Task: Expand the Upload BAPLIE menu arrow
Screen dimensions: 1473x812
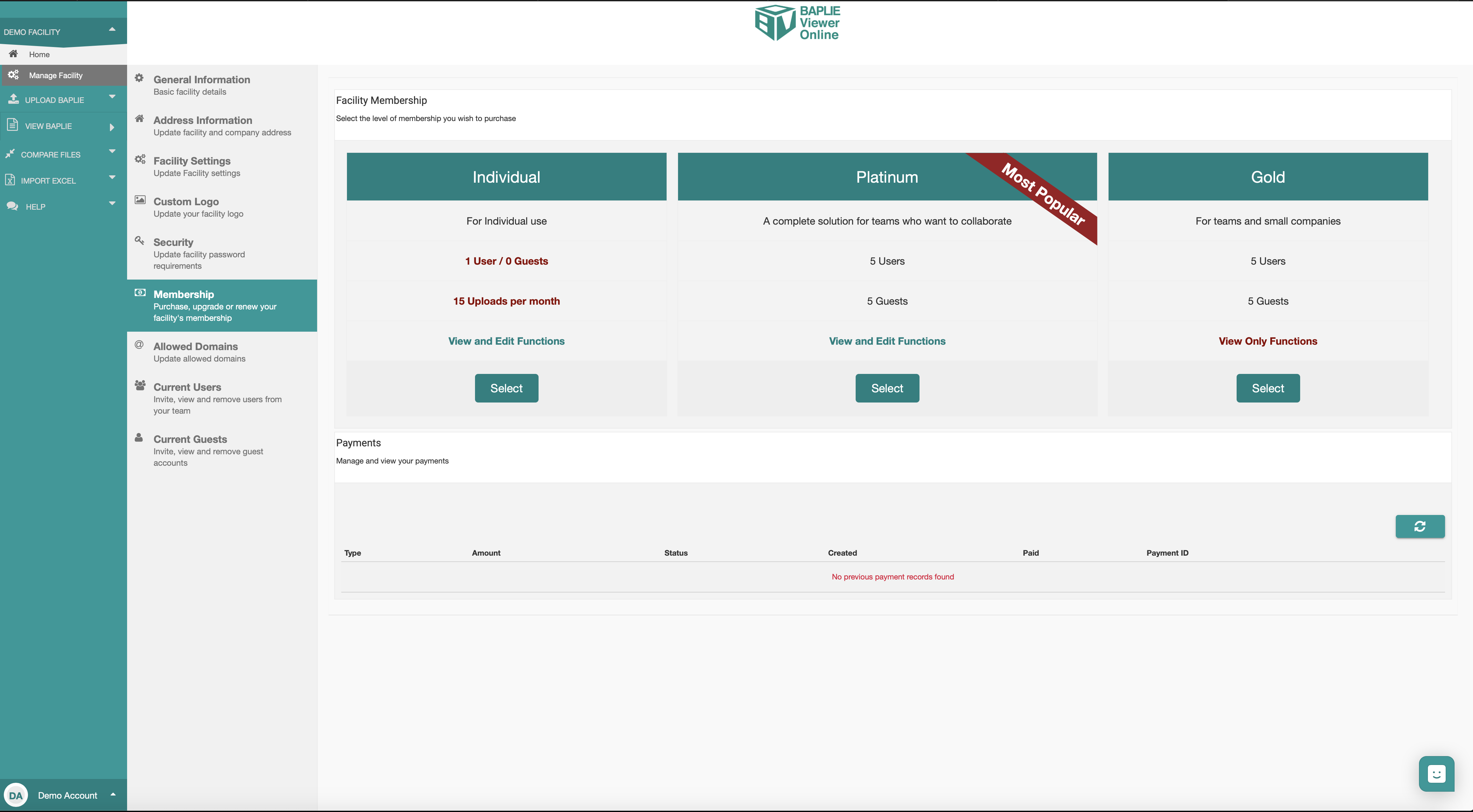Action: point(112,97)
